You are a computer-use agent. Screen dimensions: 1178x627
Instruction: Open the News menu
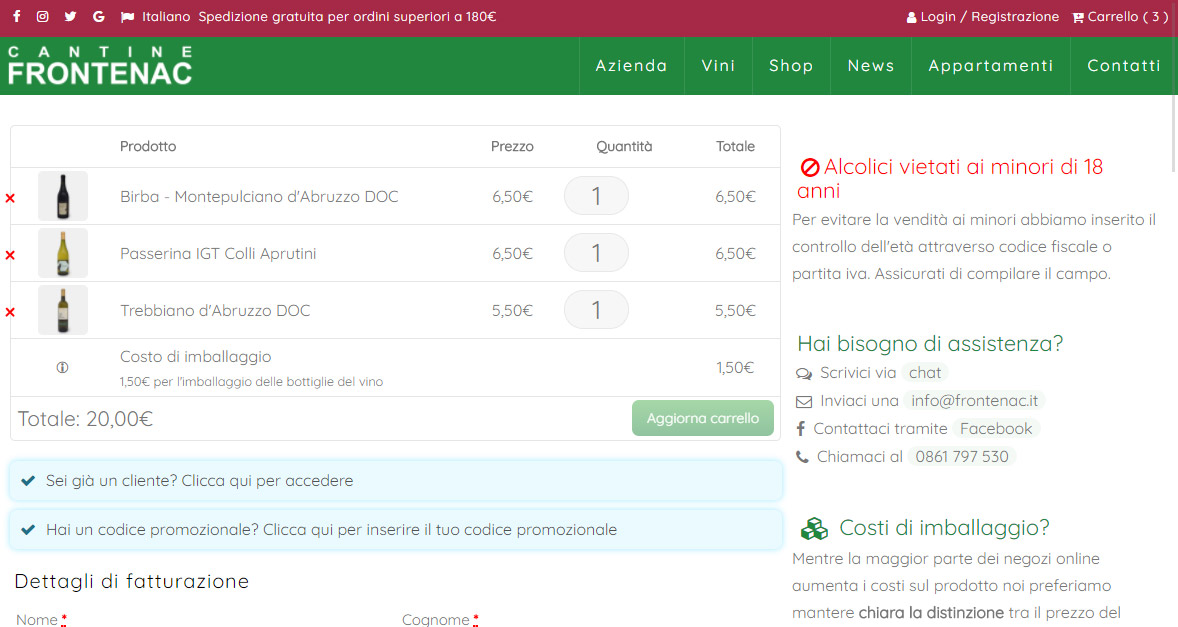pos(871,66)
